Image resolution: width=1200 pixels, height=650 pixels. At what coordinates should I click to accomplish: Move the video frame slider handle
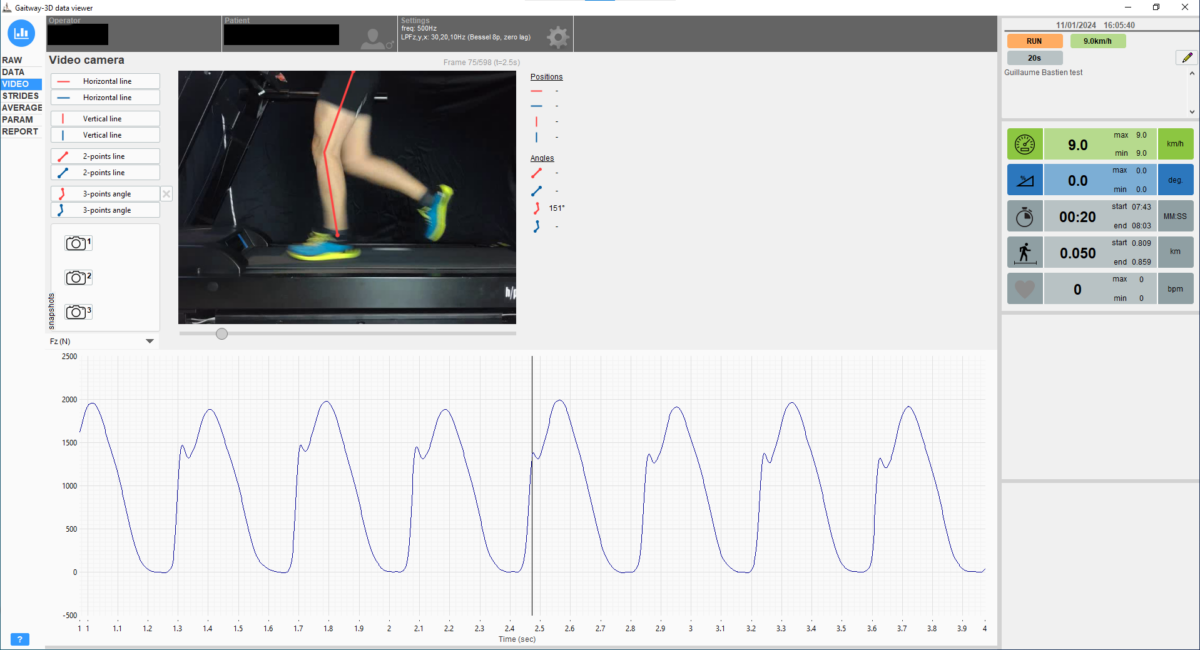(x=222, y=333)
